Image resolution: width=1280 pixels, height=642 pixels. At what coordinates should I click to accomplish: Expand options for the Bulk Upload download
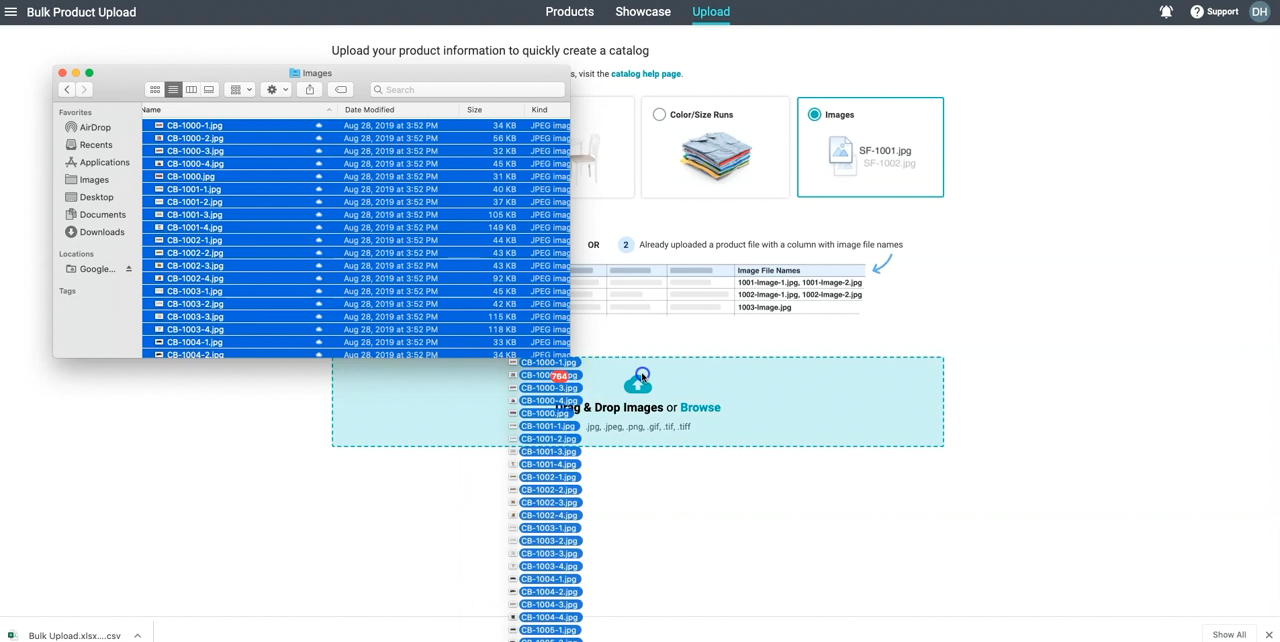pyautogui.click(x=137, y=636)
